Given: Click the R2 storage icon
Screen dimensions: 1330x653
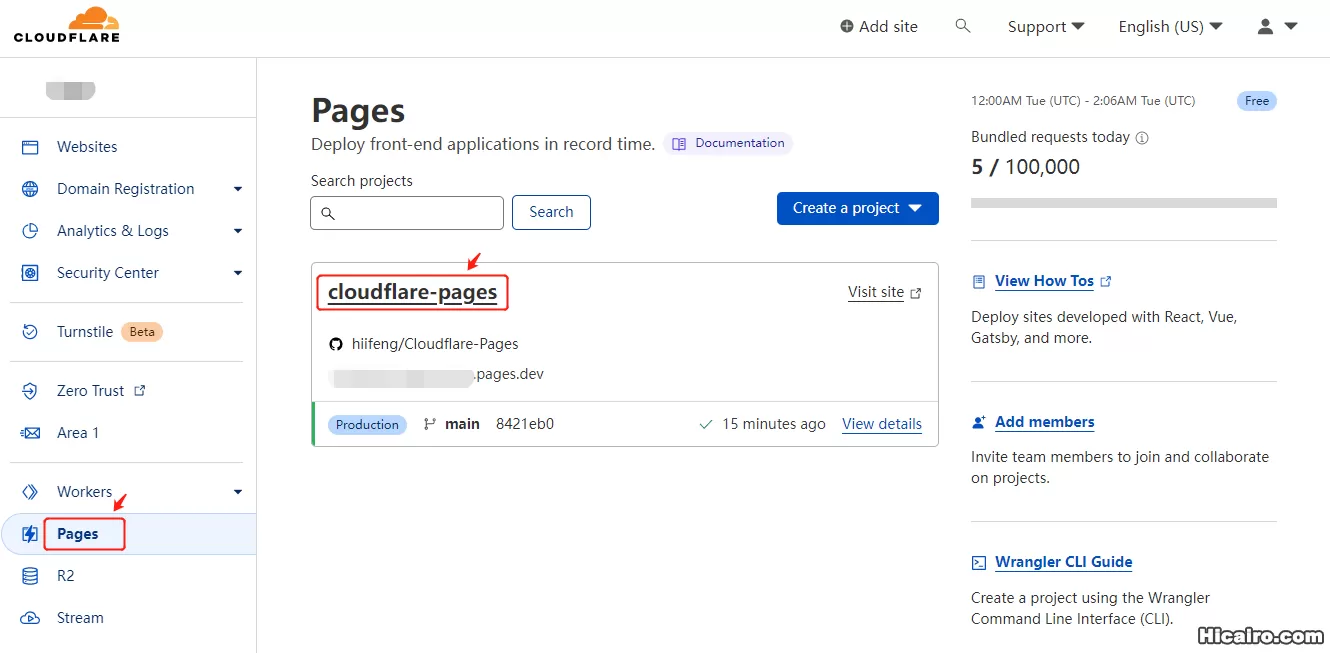Looking at the screenshot, I should coord(29,575).
